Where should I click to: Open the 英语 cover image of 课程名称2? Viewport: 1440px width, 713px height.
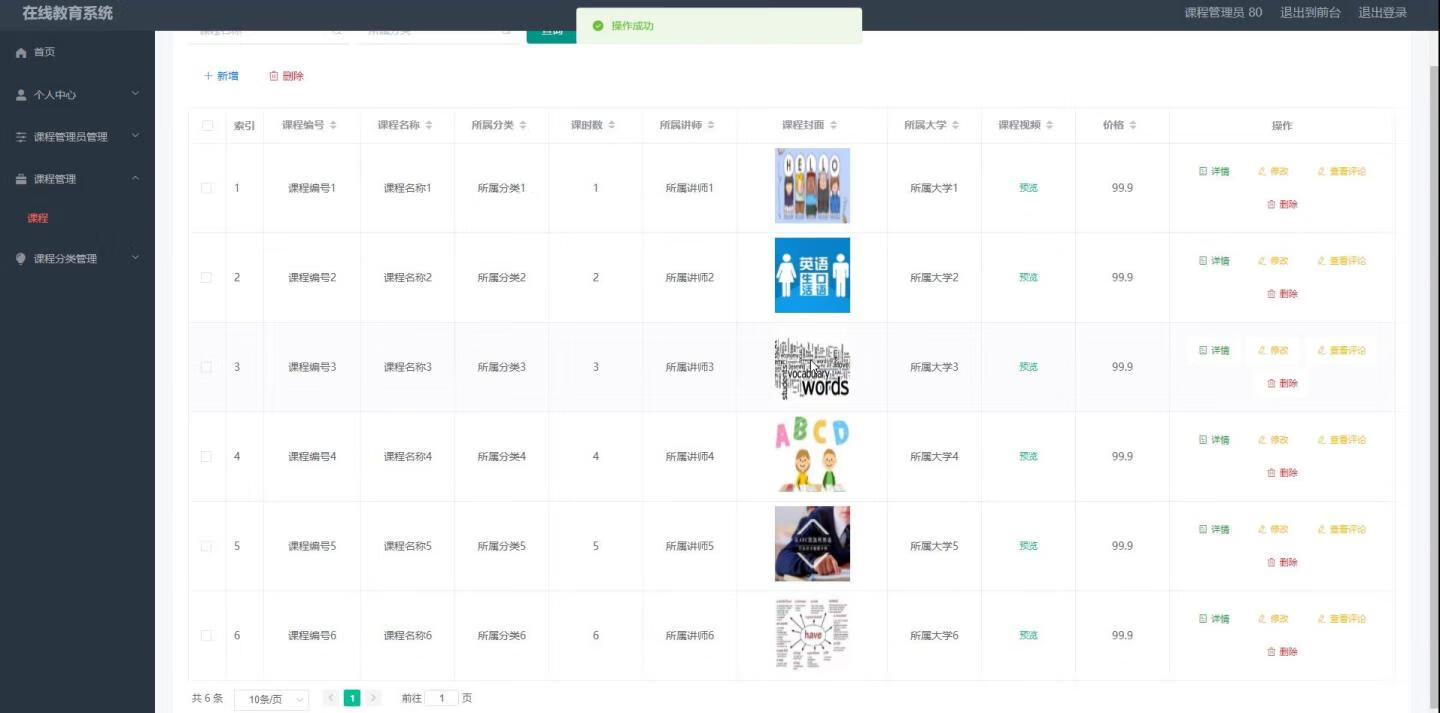(812, 275)
